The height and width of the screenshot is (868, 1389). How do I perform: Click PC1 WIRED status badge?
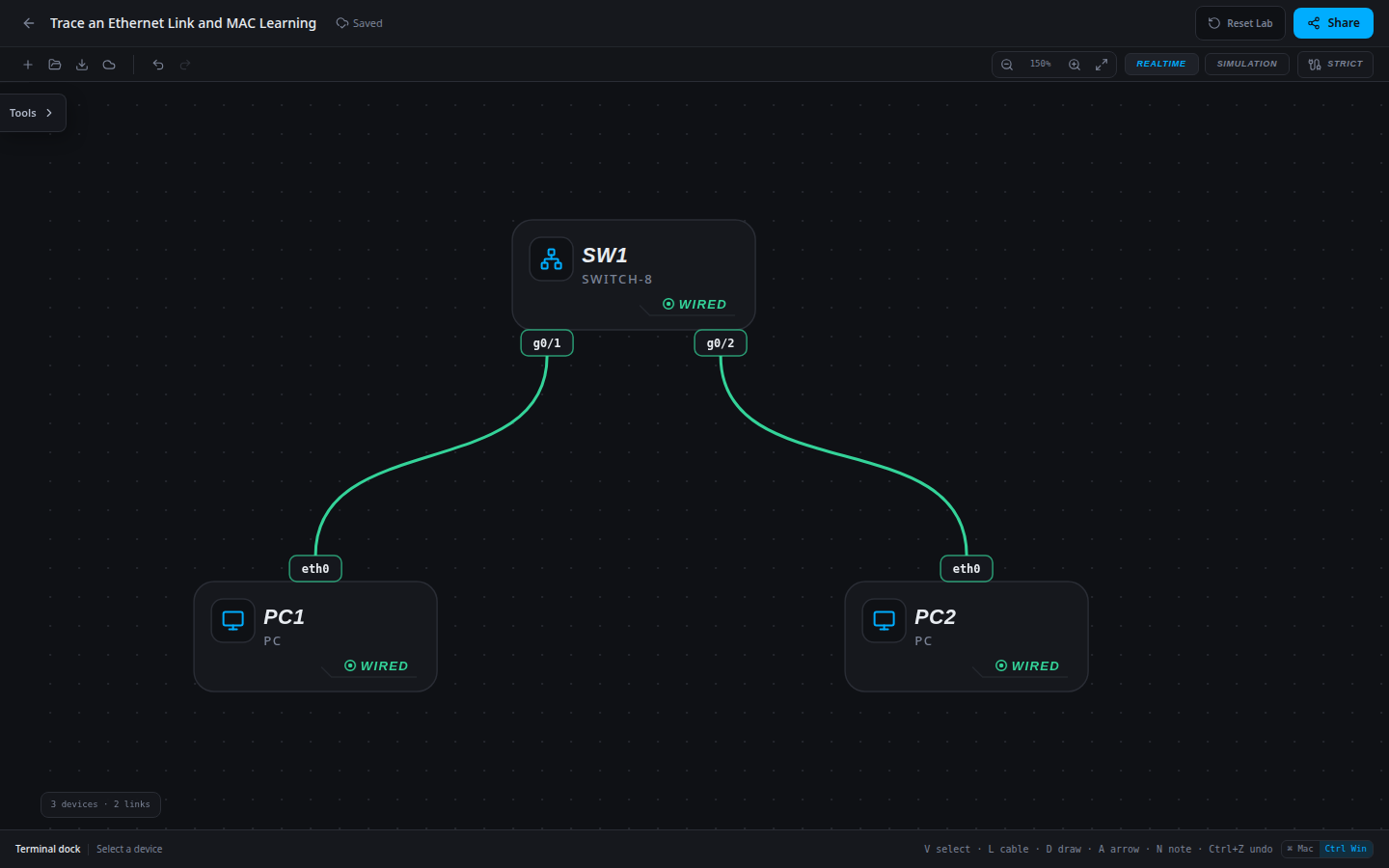coord(376,666)
